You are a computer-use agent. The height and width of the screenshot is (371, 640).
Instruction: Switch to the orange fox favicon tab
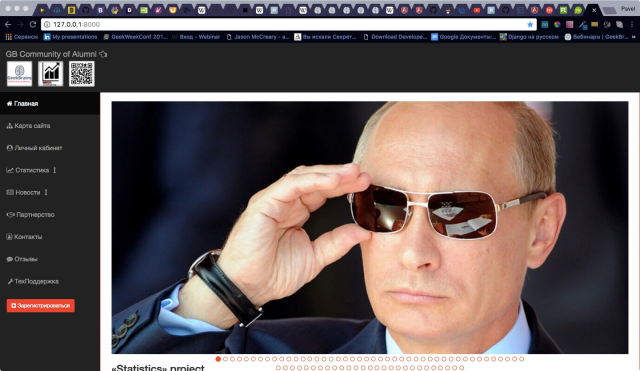coord(173,10)
